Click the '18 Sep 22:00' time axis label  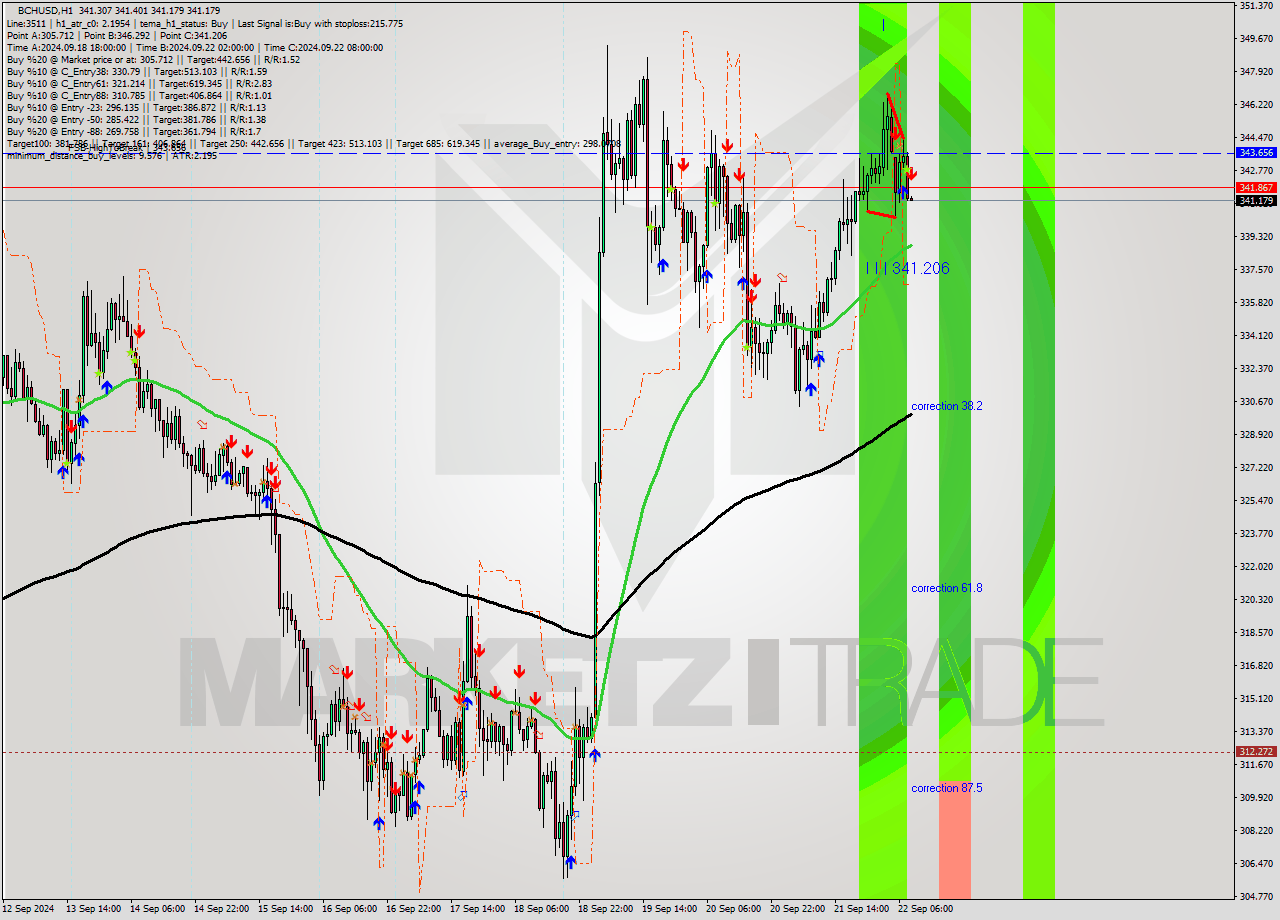[608, 909]
